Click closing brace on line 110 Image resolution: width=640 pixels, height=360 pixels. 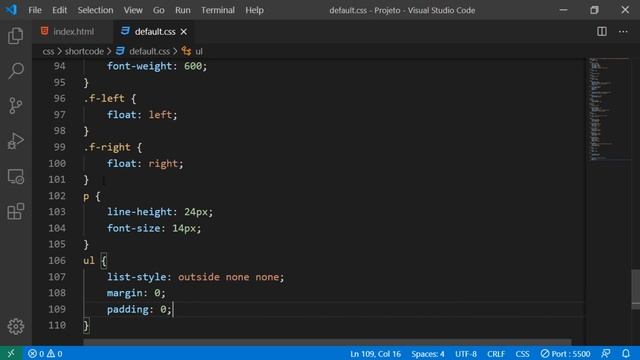86,325
